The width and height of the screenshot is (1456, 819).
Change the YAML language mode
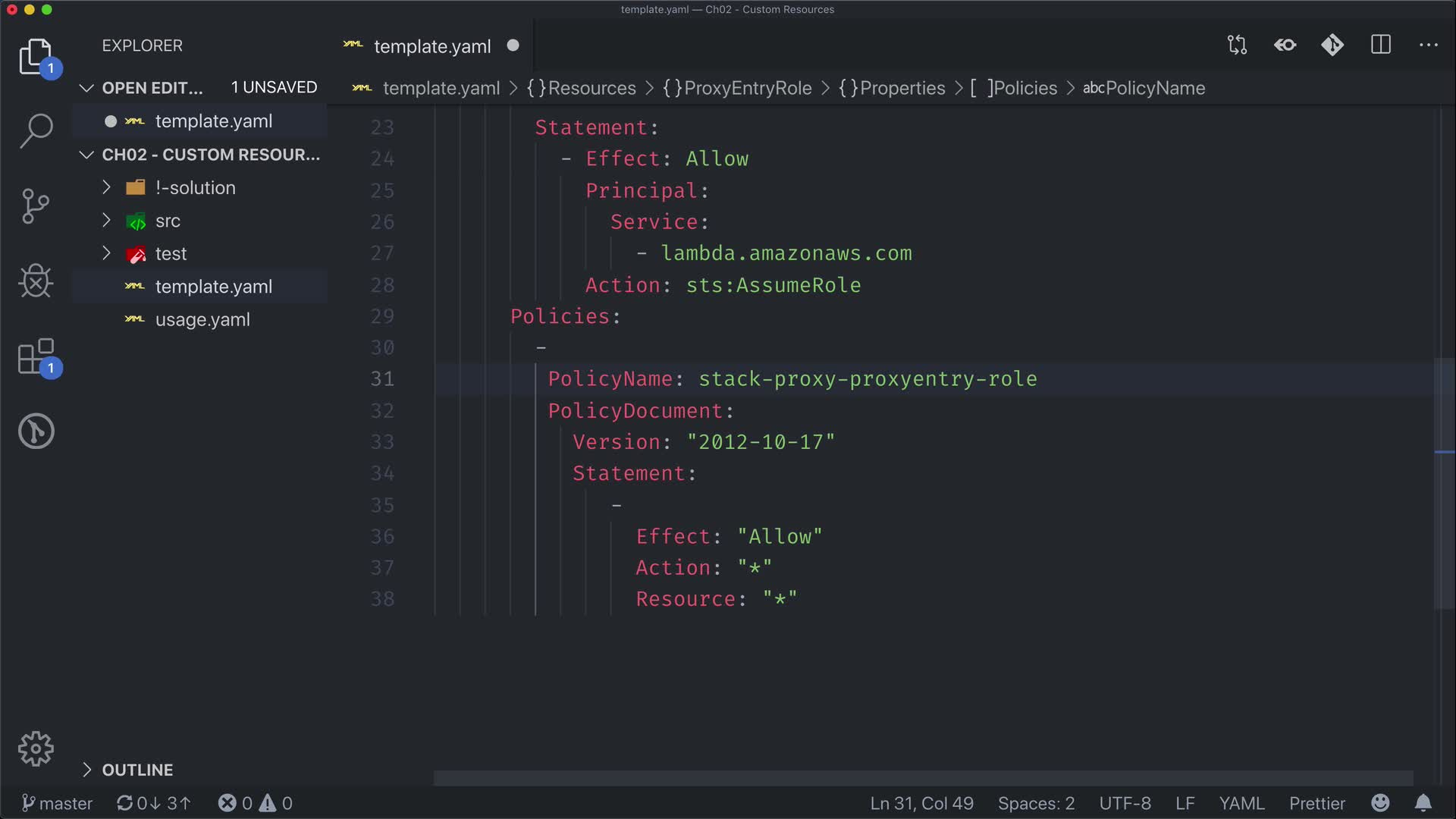1241,803
